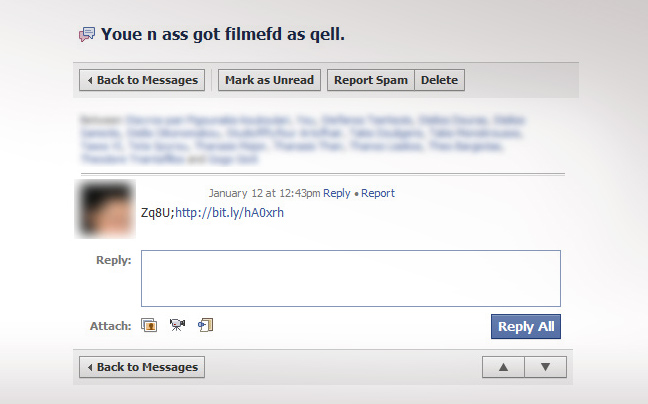Open the bit.ly/hA0xrh link
The image size is (648, 404).
pyautogui.click(x=229, y=213)
